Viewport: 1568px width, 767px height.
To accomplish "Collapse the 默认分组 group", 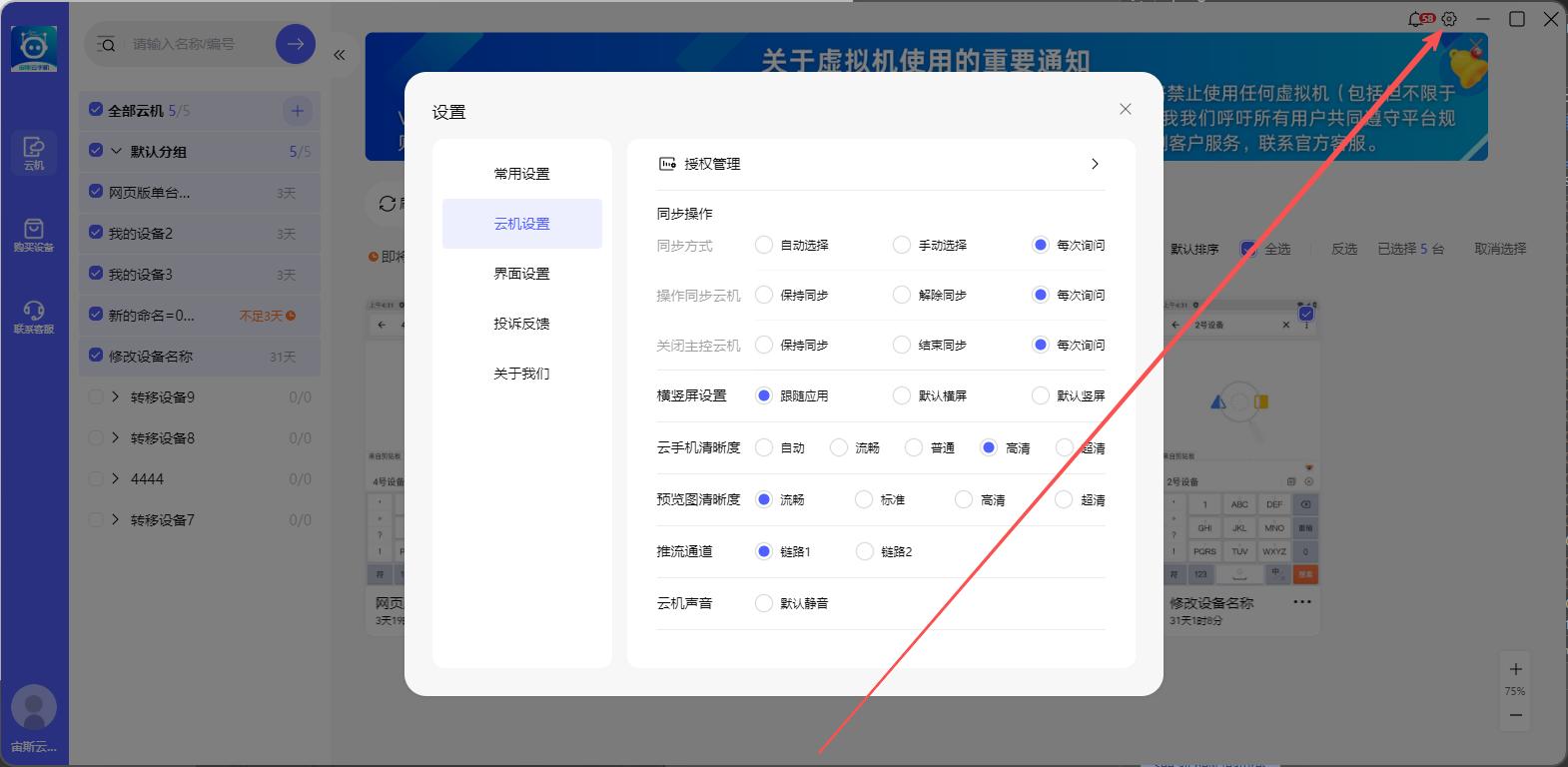I will [x=116, y=151].
